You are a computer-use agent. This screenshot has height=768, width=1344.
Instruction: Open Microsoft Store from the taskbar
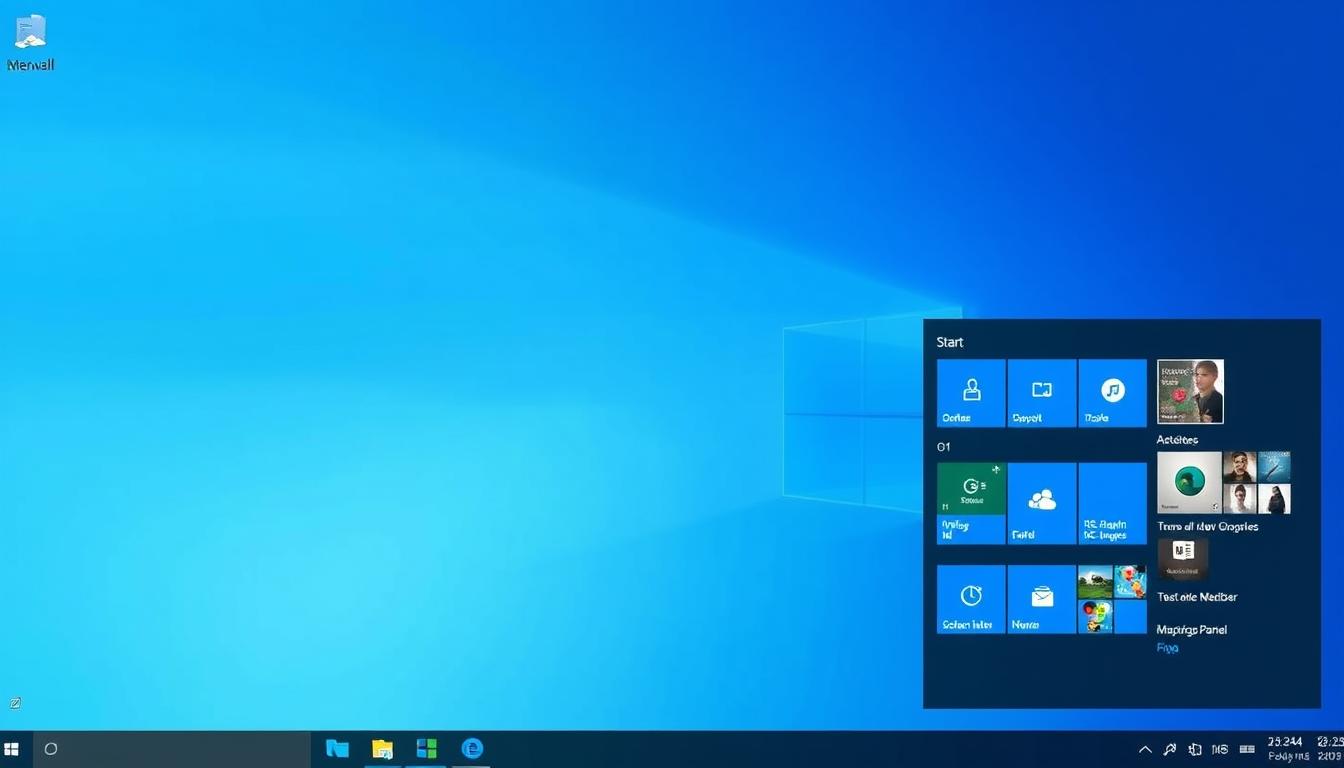[x=426, y=748]
